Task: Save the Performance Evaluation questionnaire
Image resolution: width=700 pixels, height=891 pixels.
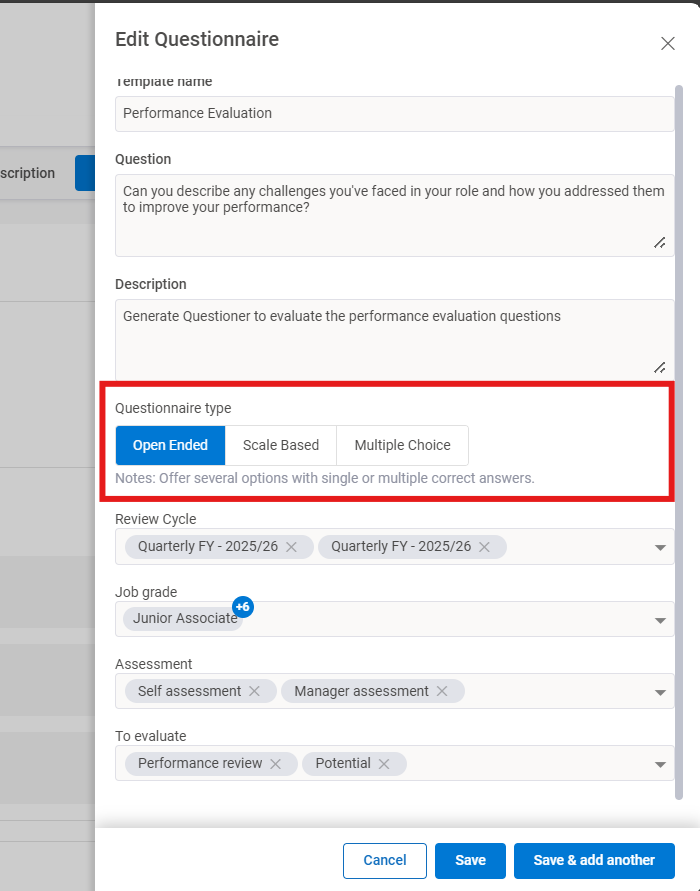Action: 470,860
